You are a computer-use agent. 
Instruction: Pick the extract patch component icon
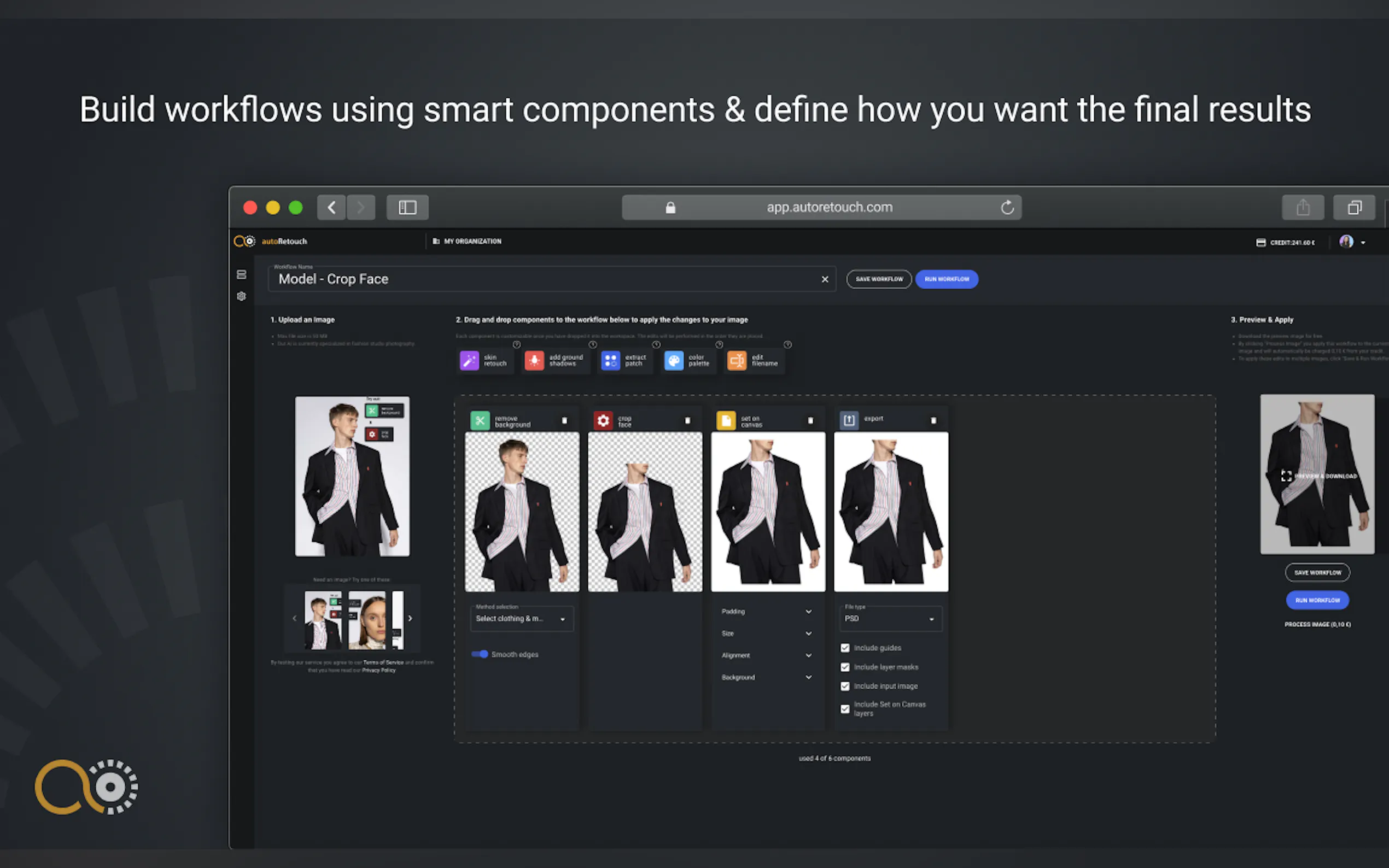click(x=610, y=361)
